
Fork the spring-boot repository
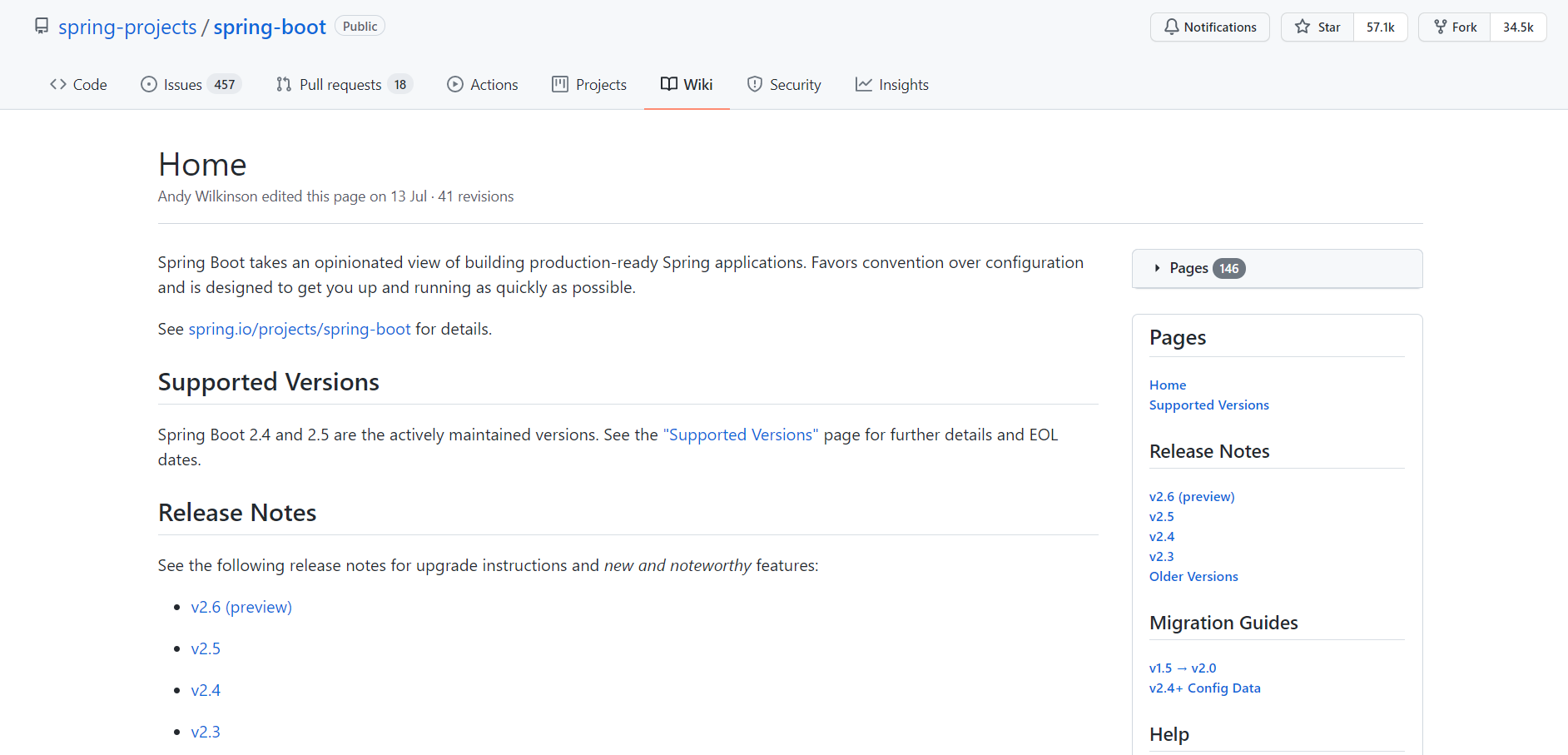[1455, 27]
